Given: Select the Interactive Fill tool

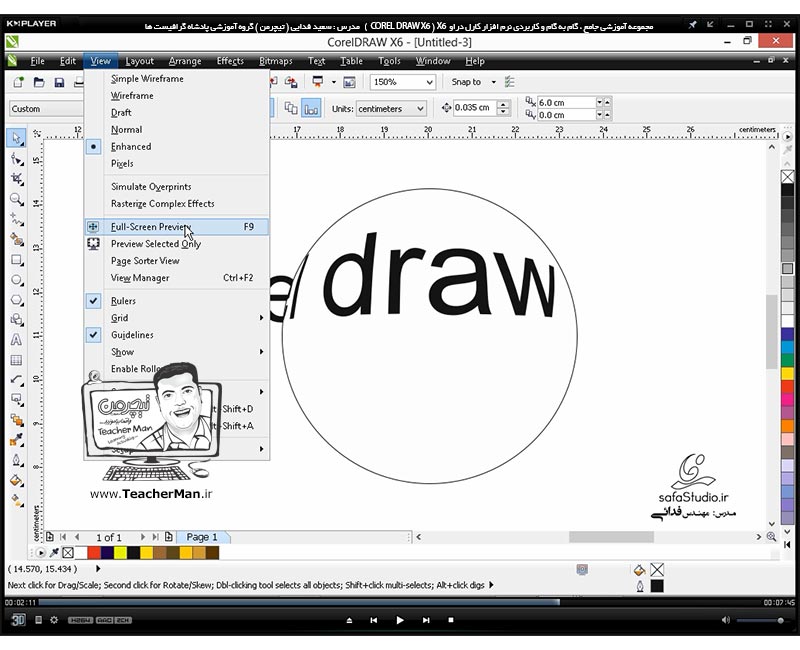Looking at the screenshot, I should coord(16,500).
